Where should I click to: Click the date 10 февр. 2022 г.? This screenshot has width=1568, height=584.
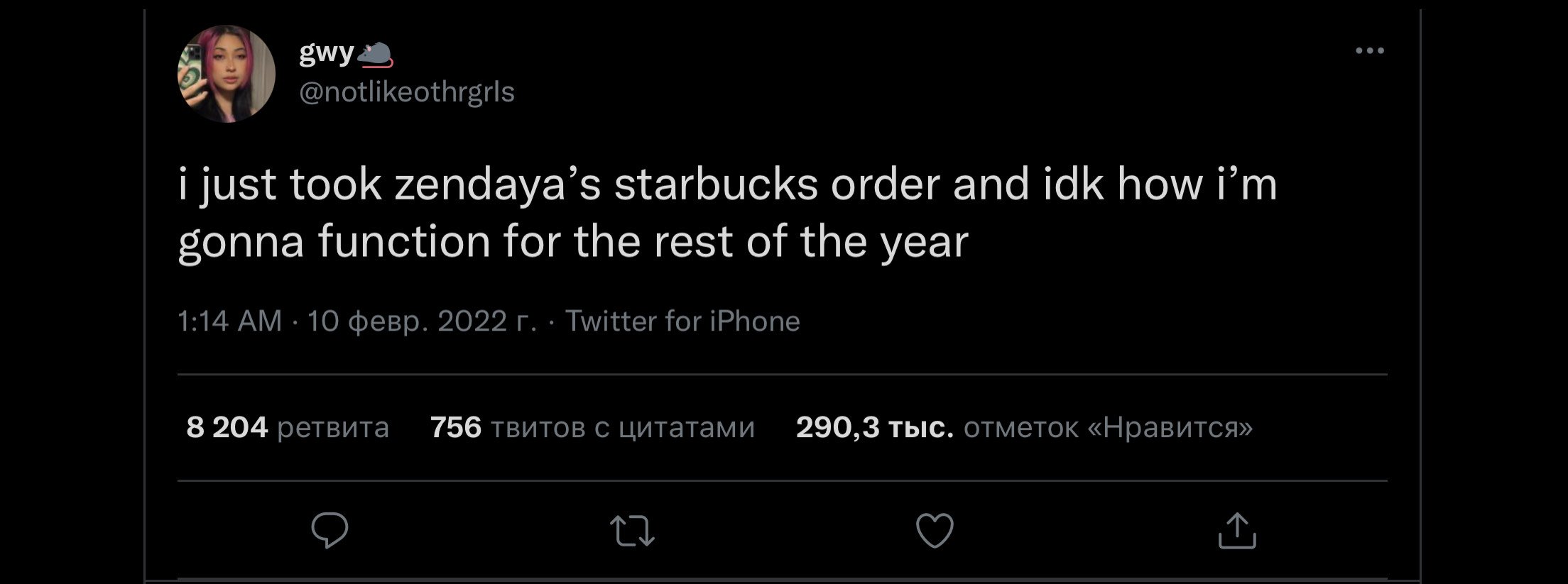422,321
